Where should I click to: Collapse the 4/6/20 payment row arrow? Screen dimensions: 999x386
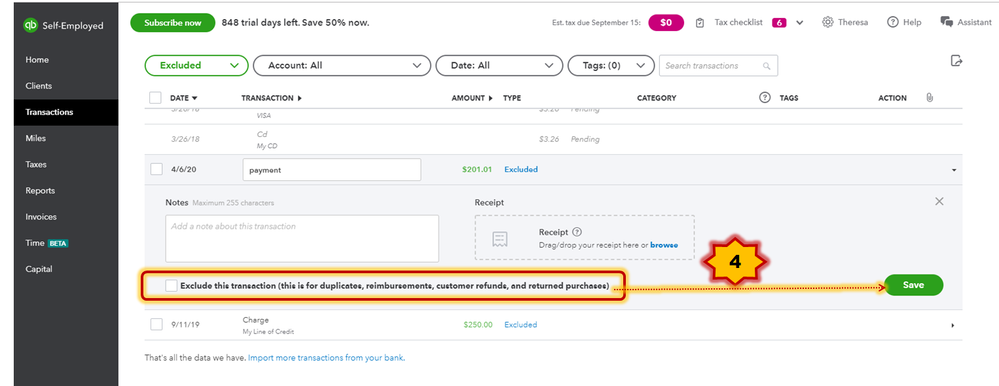pos(954,170)
